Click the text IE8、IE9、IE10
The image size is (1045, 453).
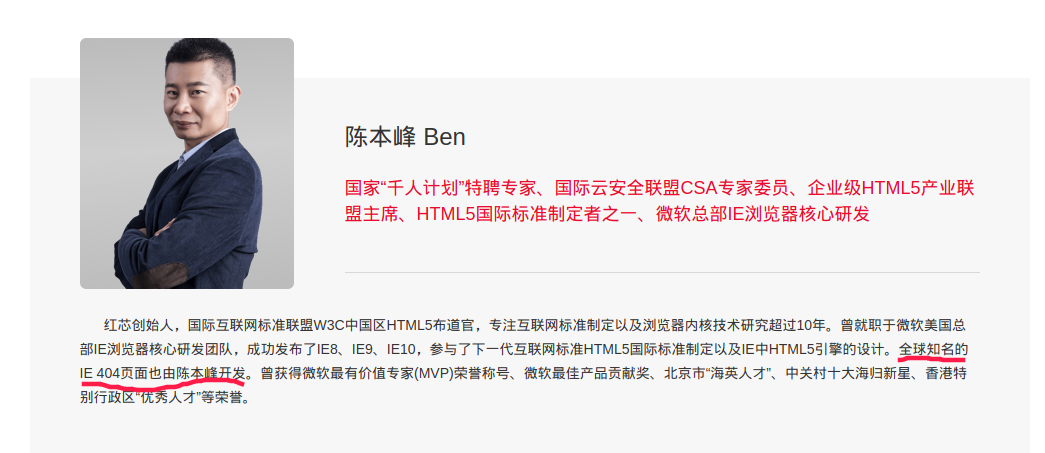pyautogui.click(x=365, y=350)
